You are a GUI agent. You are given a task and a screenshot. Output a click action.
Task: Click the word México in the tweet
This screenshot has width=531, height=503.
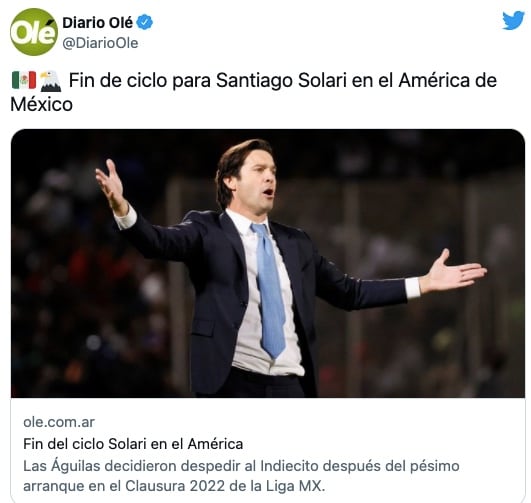click(x=41, y=104)
